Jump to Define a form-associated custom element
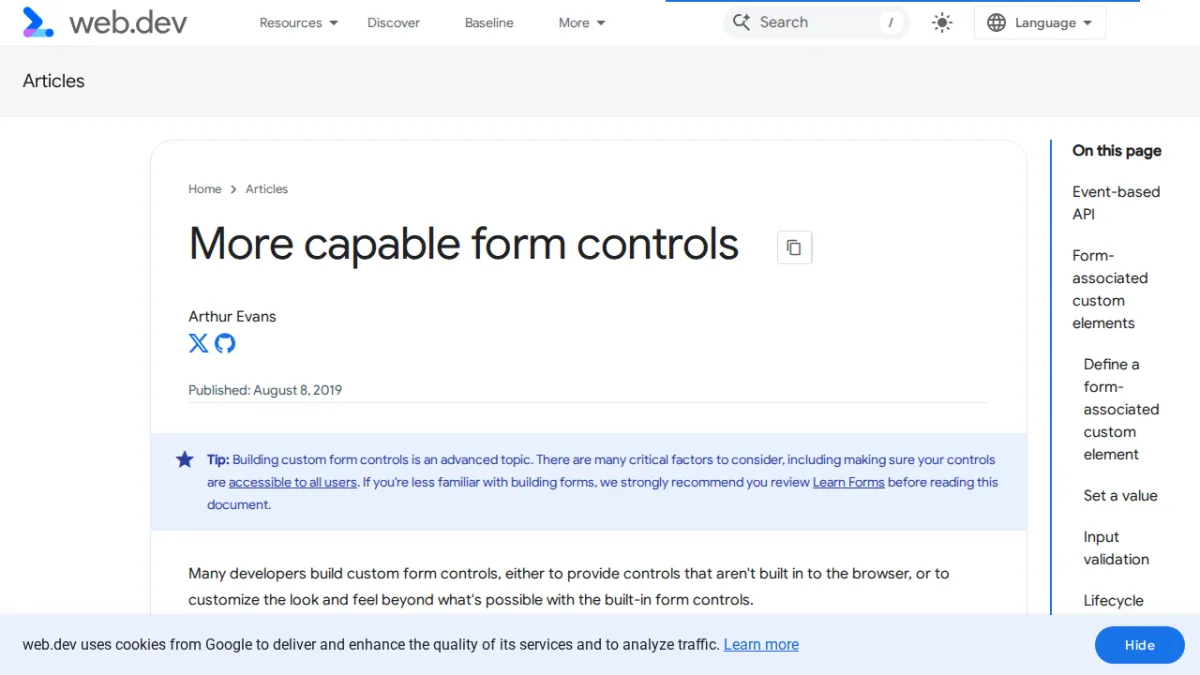Image resolution: width=1200 pixels, height=675 pixels. point(1121,409)
